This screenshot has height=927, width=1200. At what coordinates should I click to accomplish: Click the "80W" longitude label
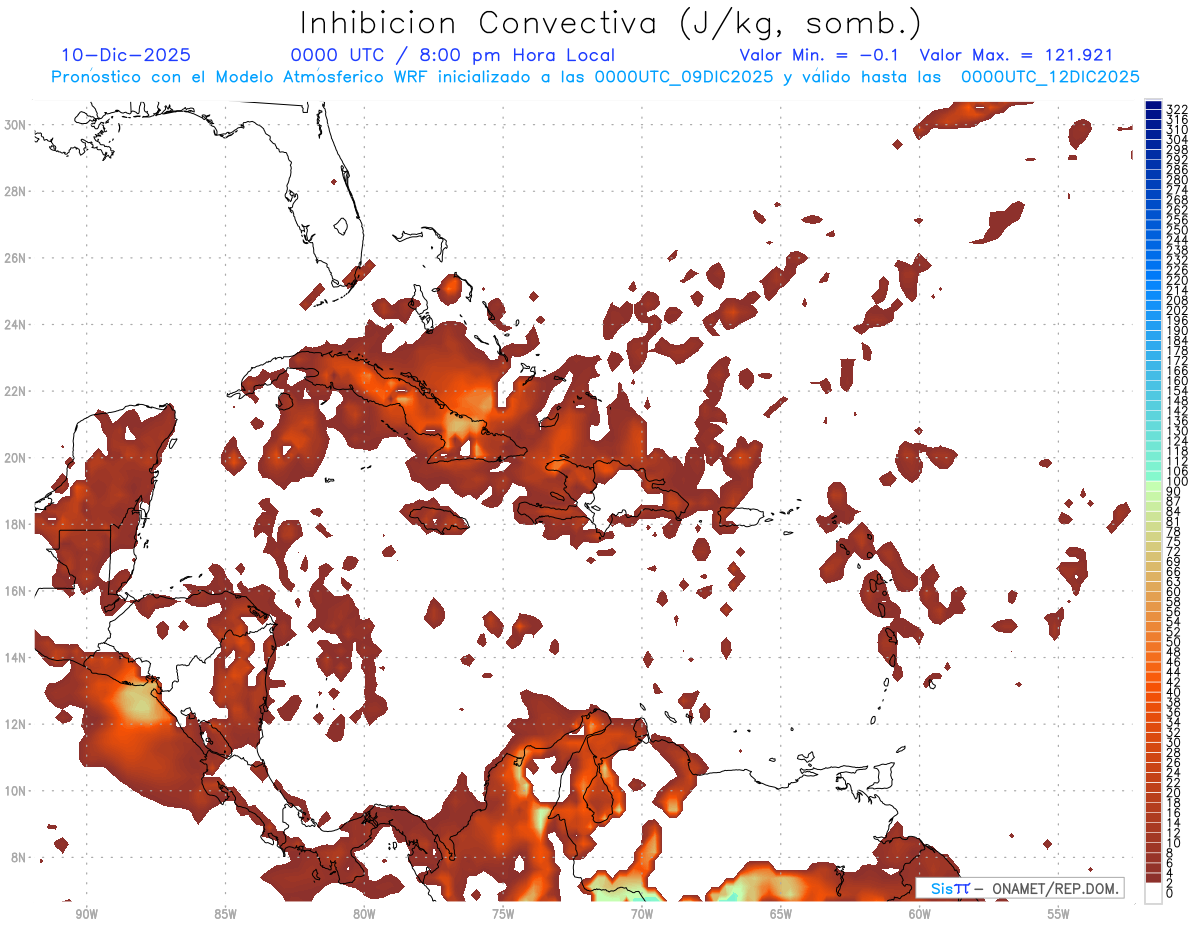[x=364, y=914]
